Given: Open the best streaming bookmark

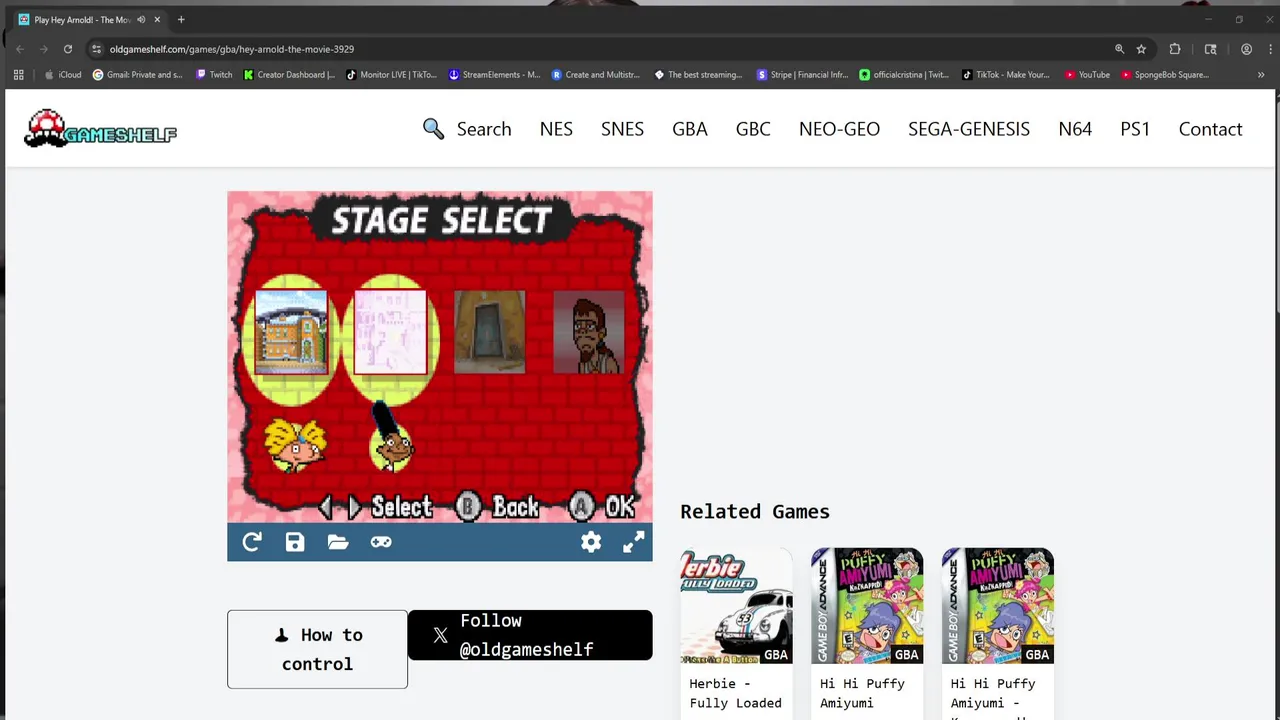Looking at the screenshot, I should point(699,75).
